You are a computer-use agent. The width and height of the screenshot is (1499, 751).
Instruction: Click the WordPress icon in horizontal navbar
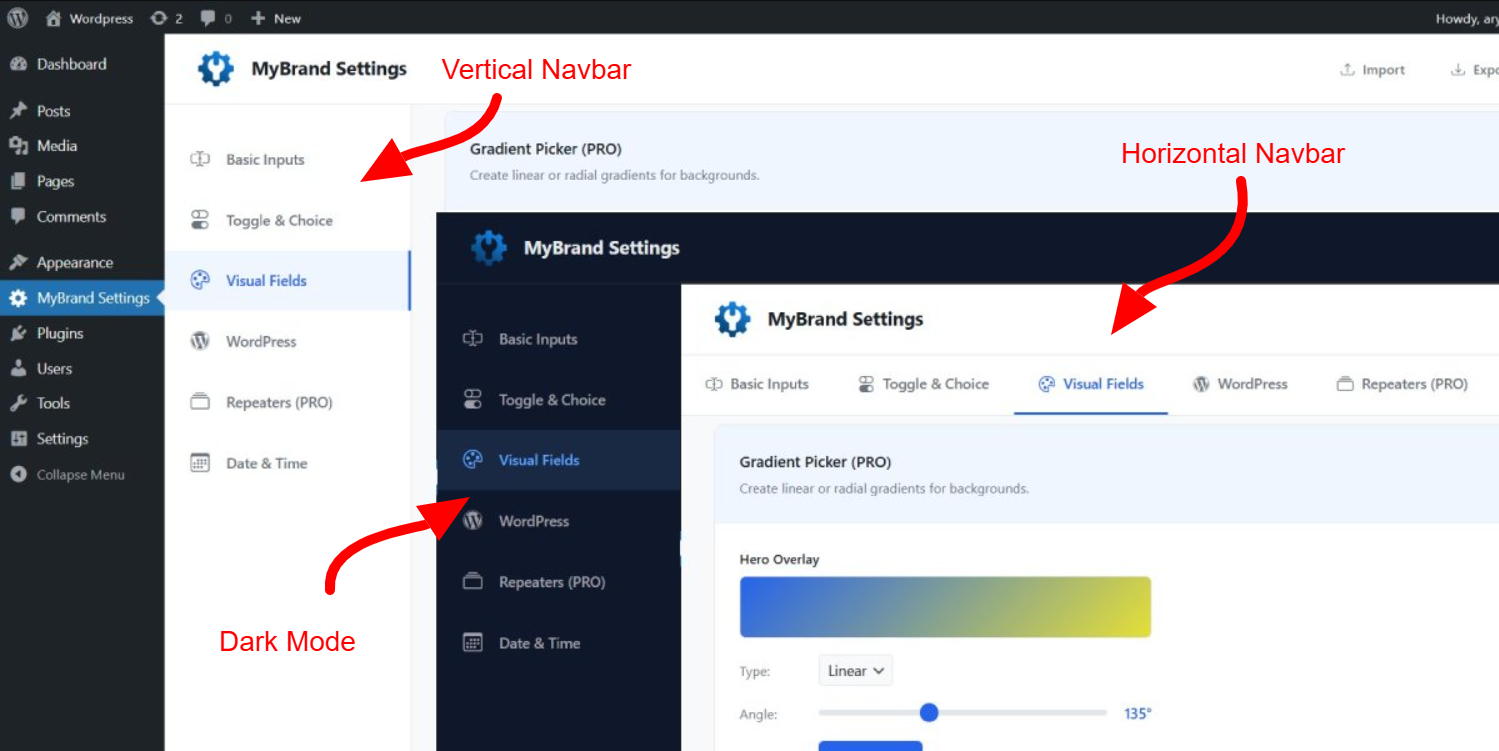point(1201,384)
